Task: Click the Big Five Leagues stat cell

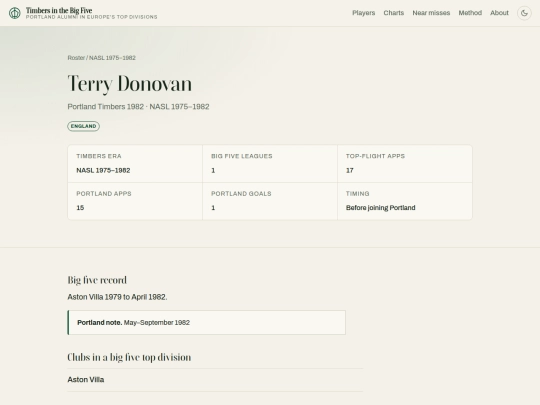Action: 270,164
